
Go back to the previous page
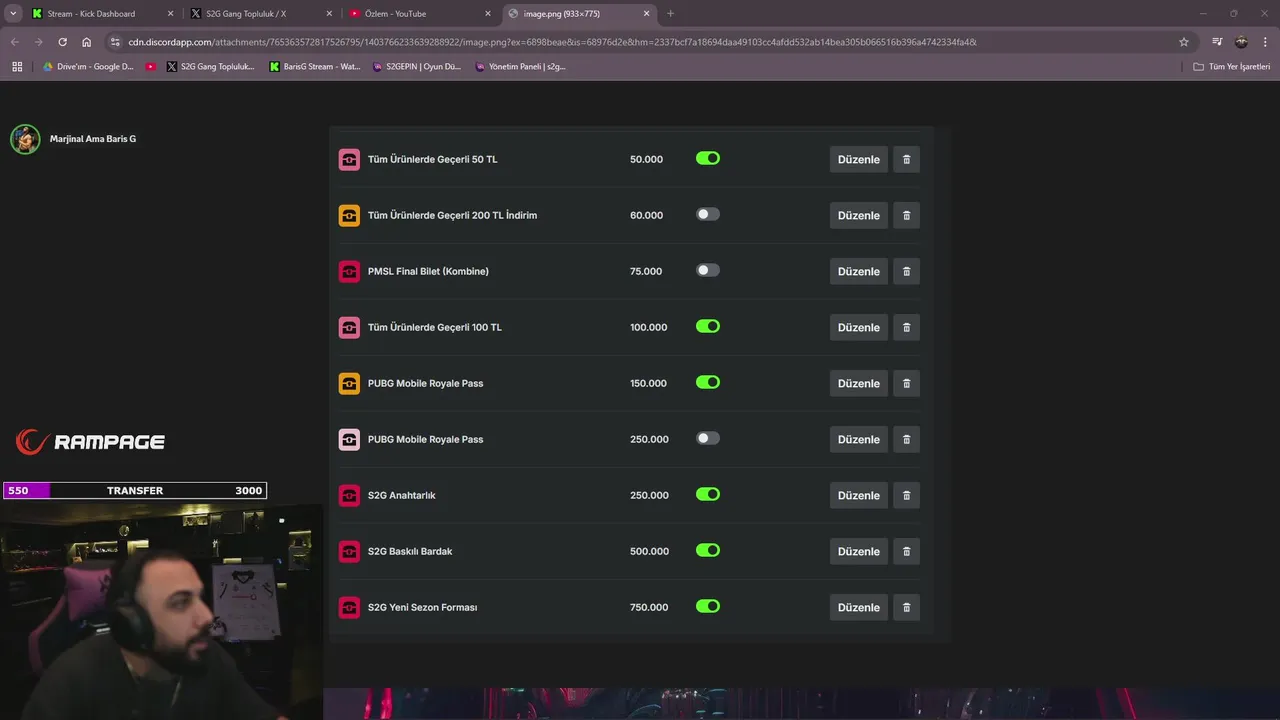(x=14, y=42)
